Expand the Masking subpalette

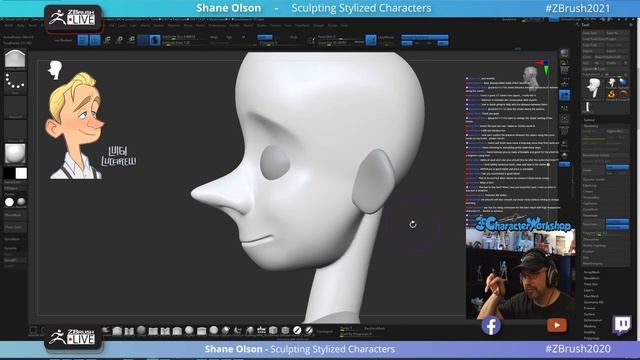590,327
